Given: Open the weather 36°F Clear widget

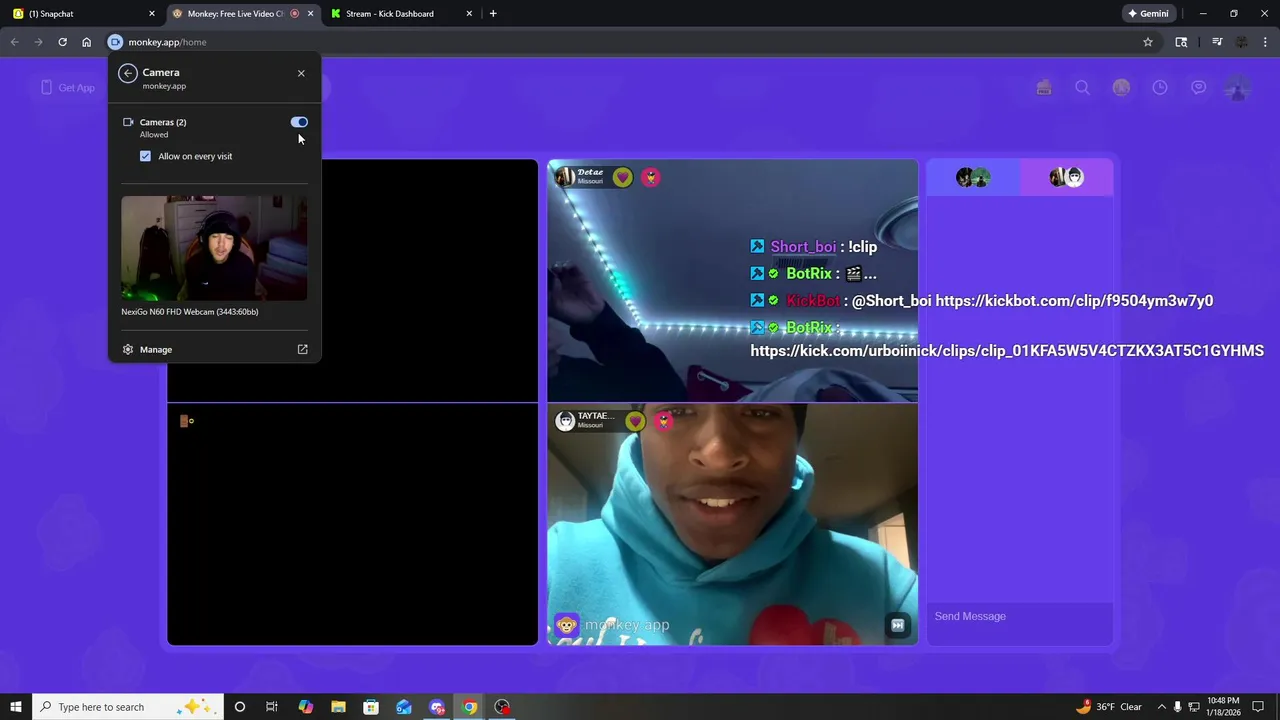Looking at the screenshot, I should [1109, 707].
